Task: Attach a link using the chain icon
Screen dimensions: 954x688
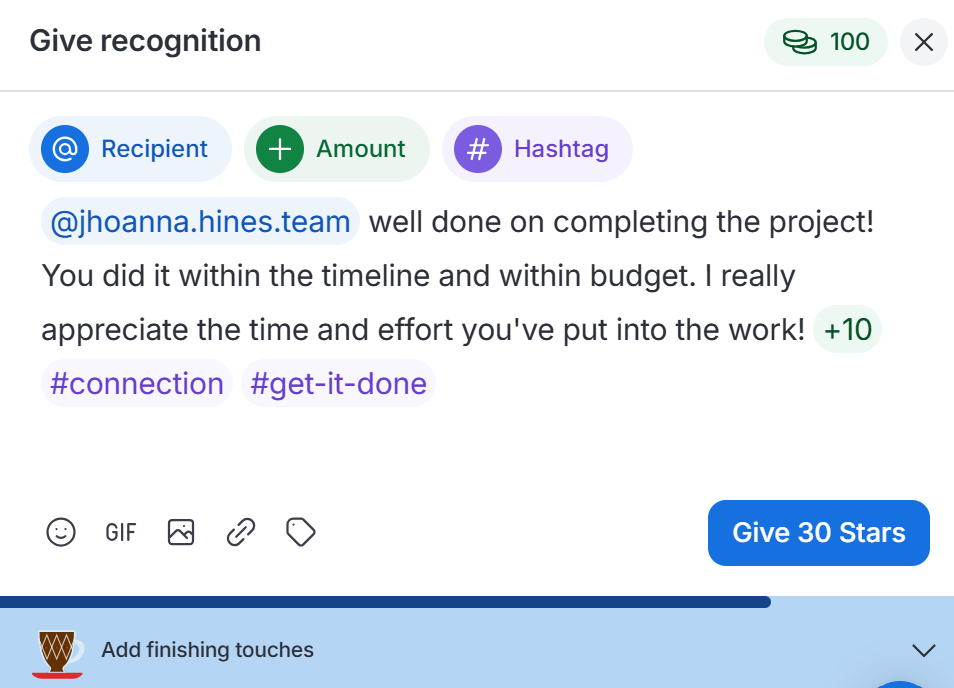Action: point(240,532)
